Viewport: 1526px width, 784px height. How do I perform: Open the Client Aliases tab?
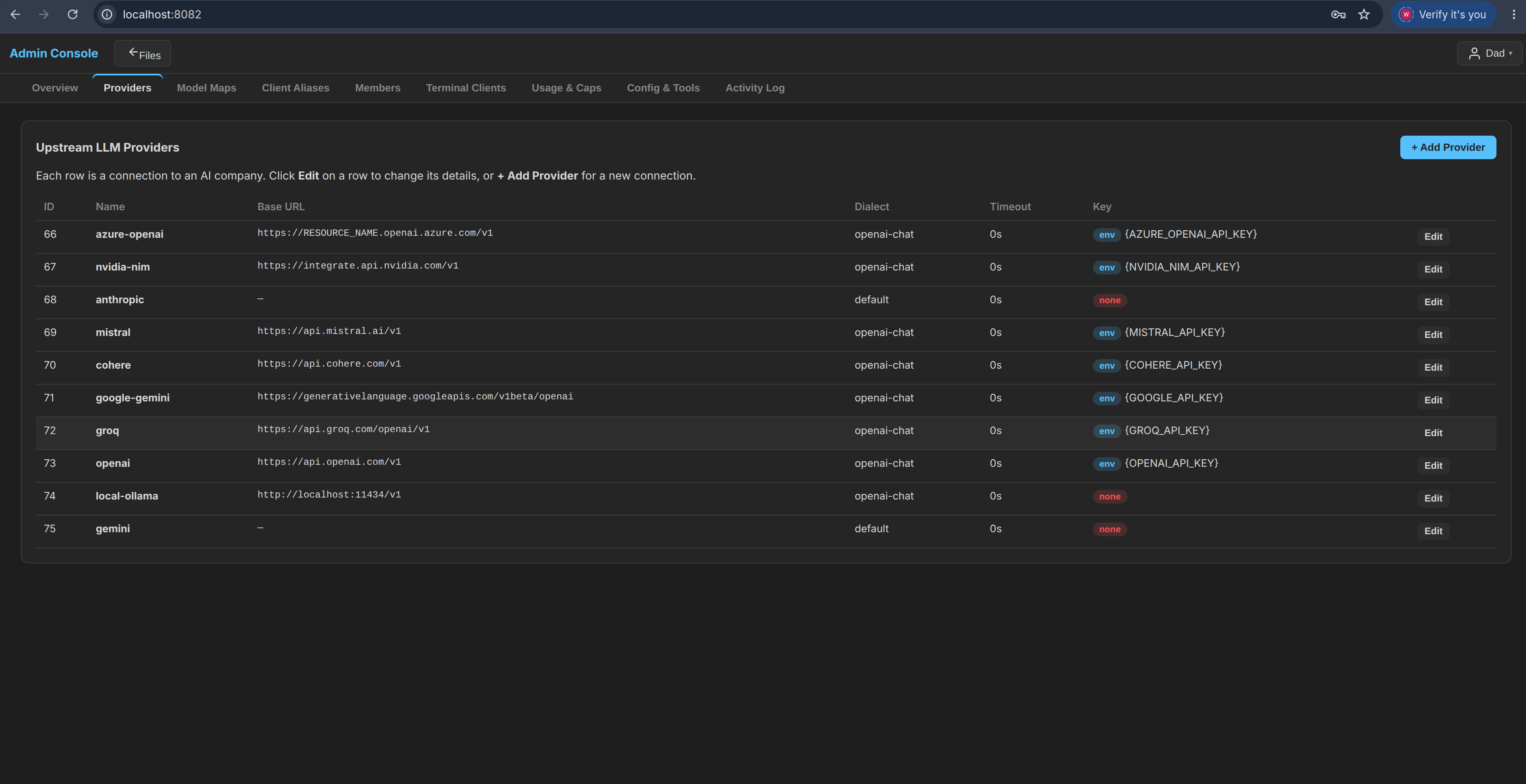coord(296,88)
